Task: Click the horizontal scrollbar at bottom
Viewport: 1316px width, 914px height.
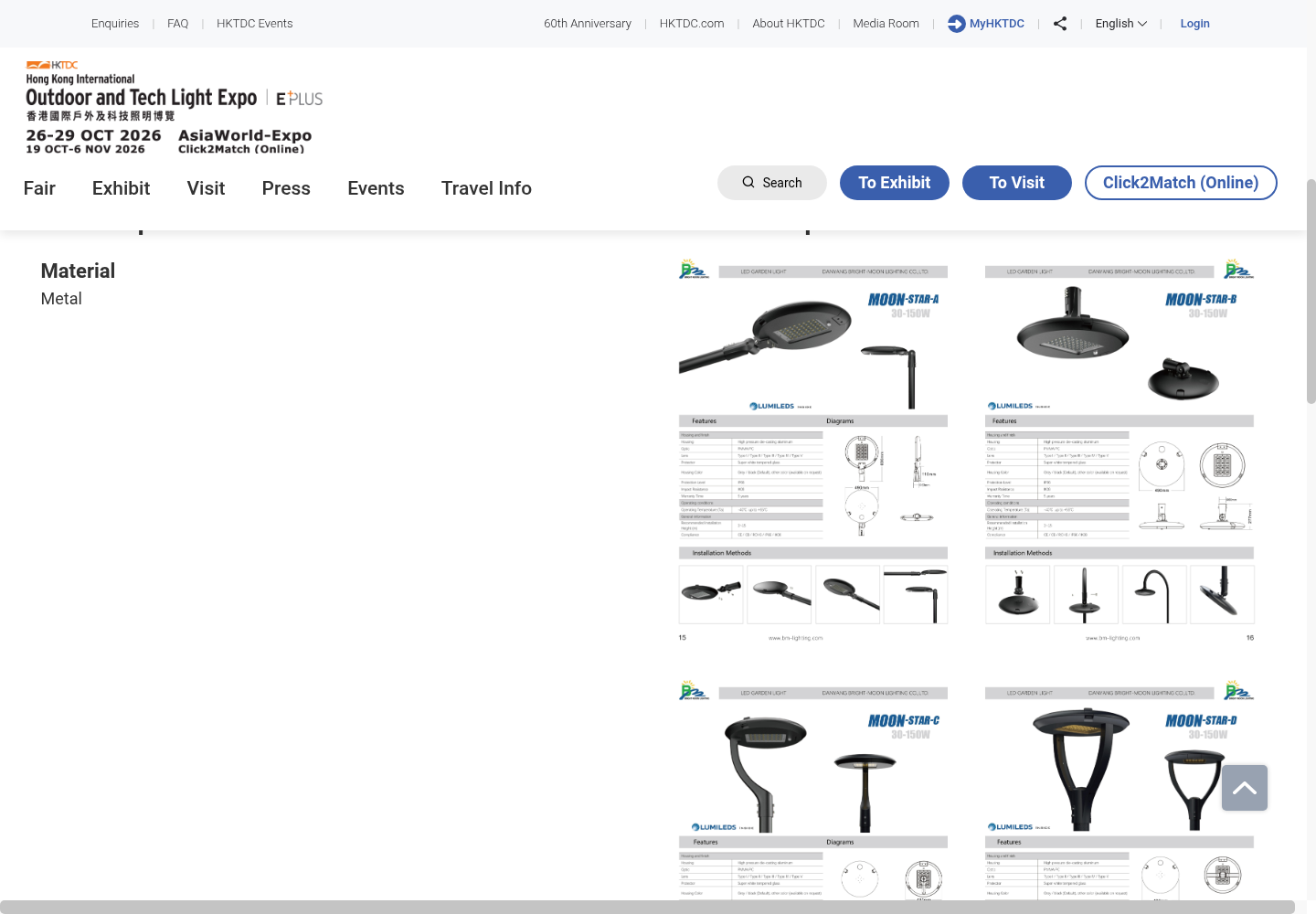Action: (647, 907)
